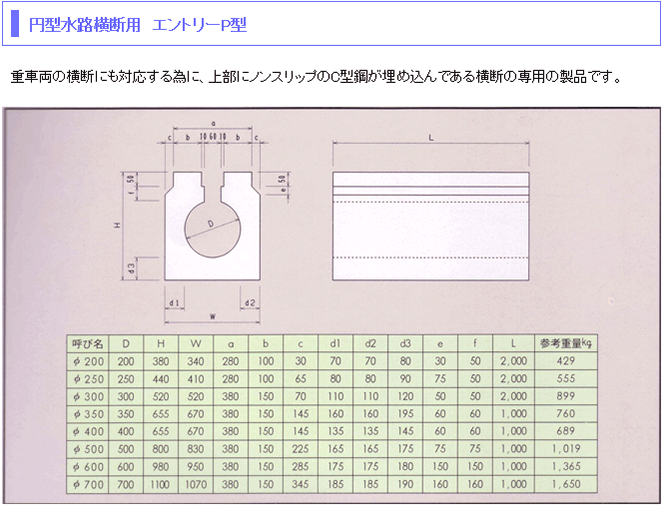Click the d3 column header
Screen dimensions: 662x505
coord(405,343)
